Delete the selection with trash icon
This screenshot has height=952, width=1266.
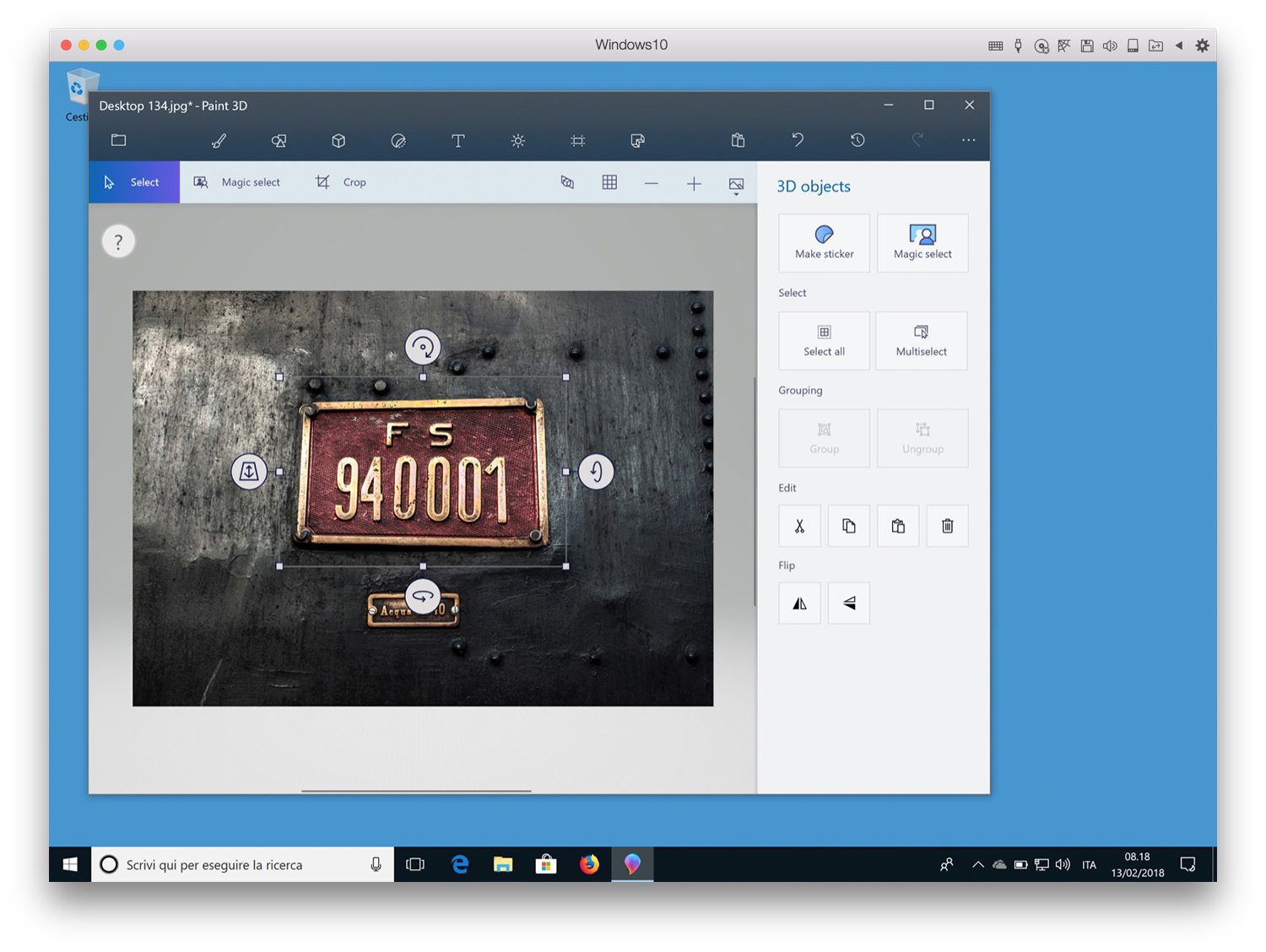947,526
